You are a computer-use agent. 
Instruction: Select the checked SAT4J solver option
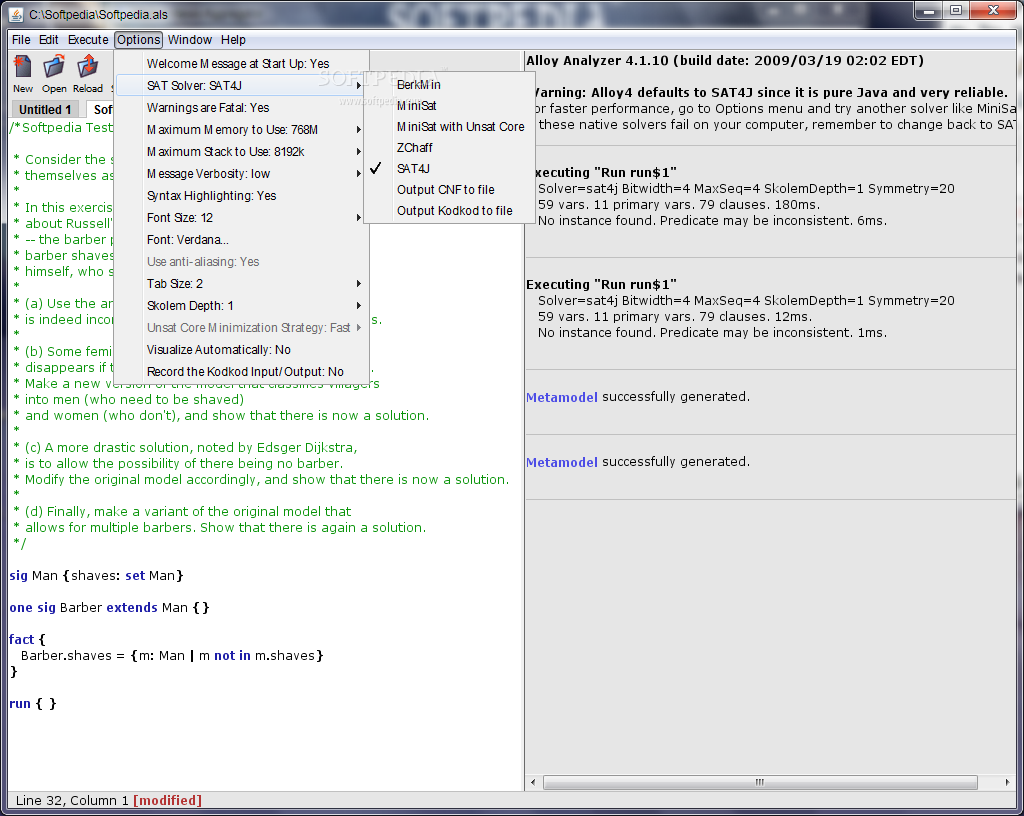[x=449, y=168]
